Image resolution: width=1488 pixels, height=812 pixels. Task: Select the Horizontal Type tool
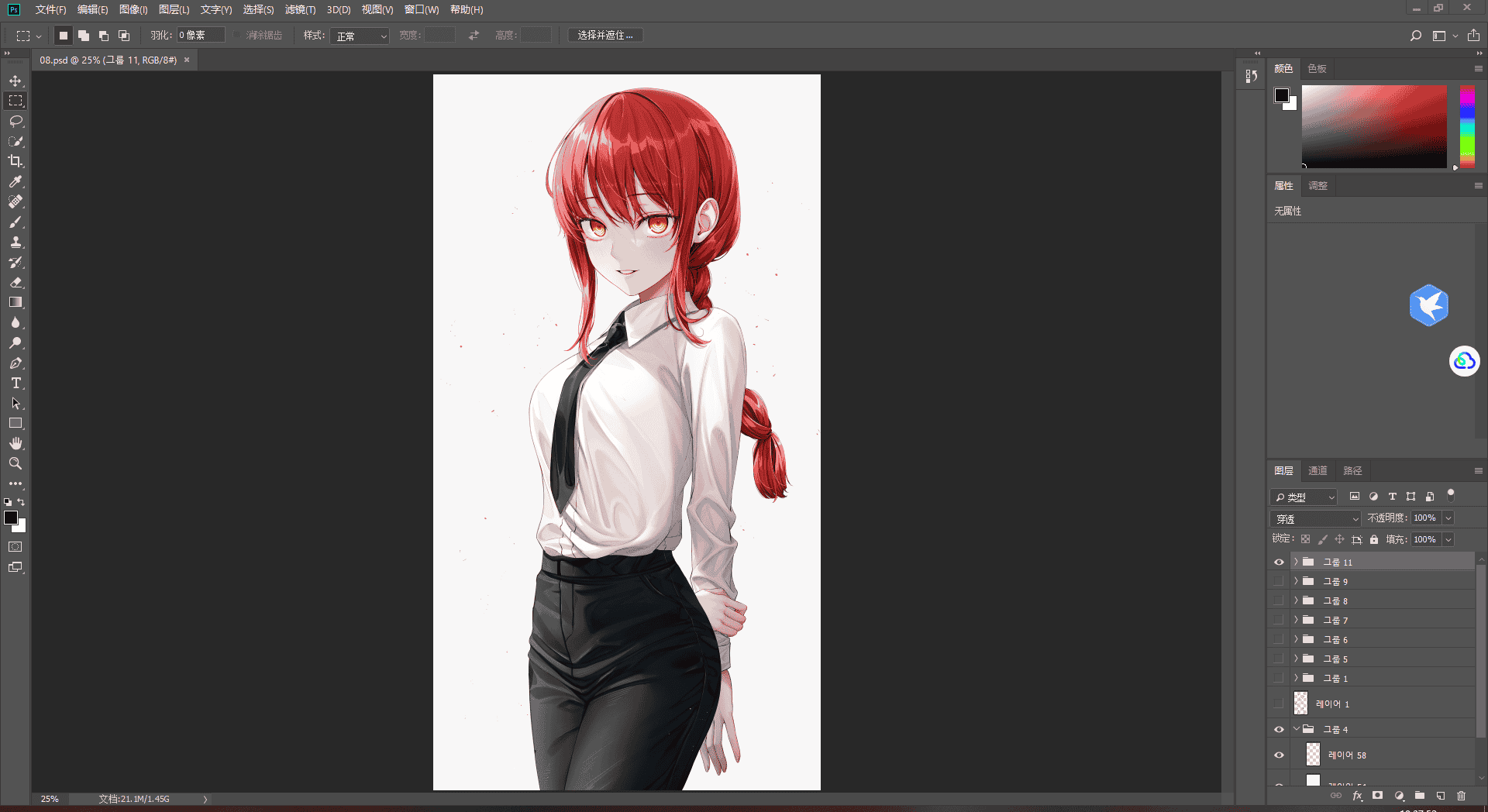pos(15,383)
